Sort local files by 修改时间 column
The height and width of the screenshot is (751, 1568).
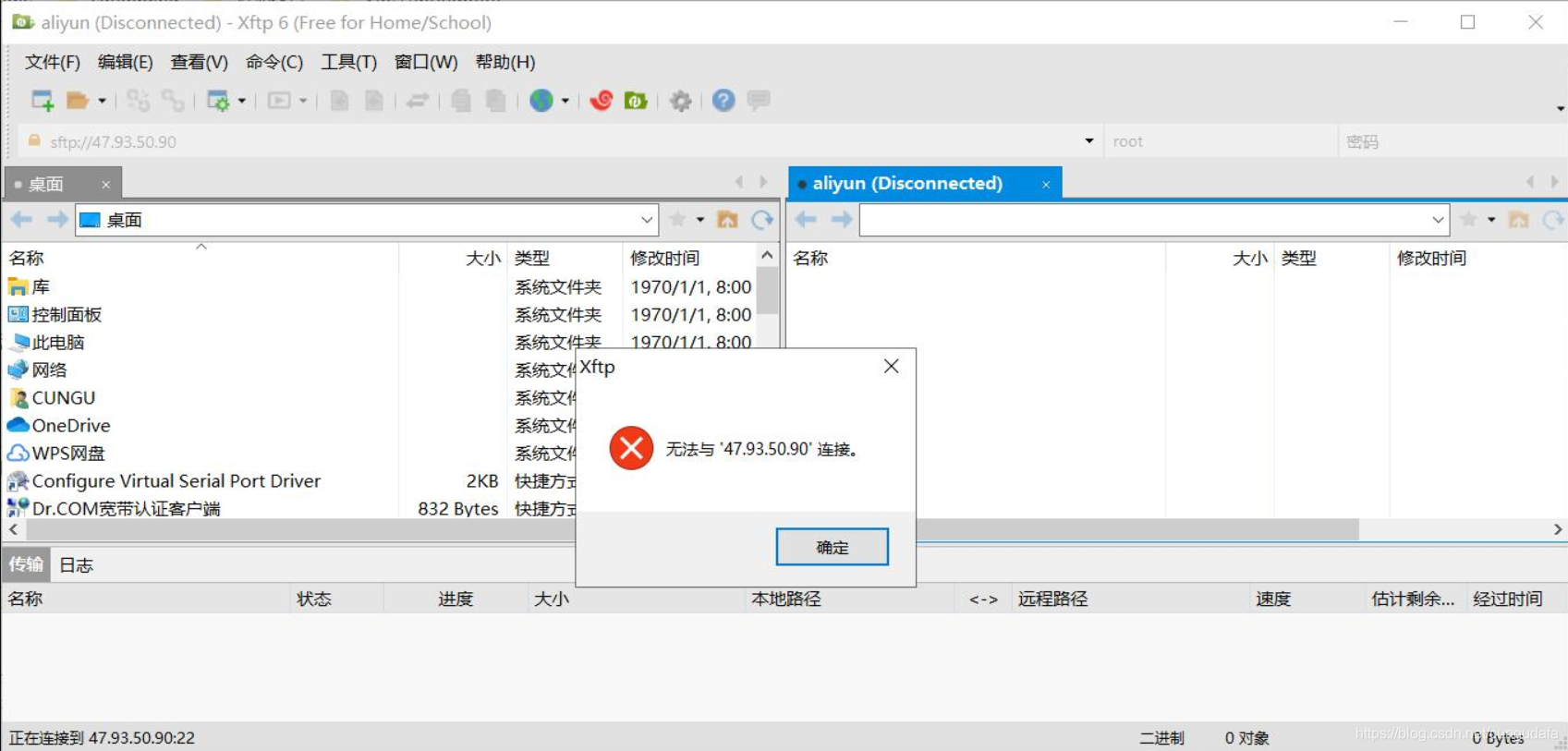(688, 258)
